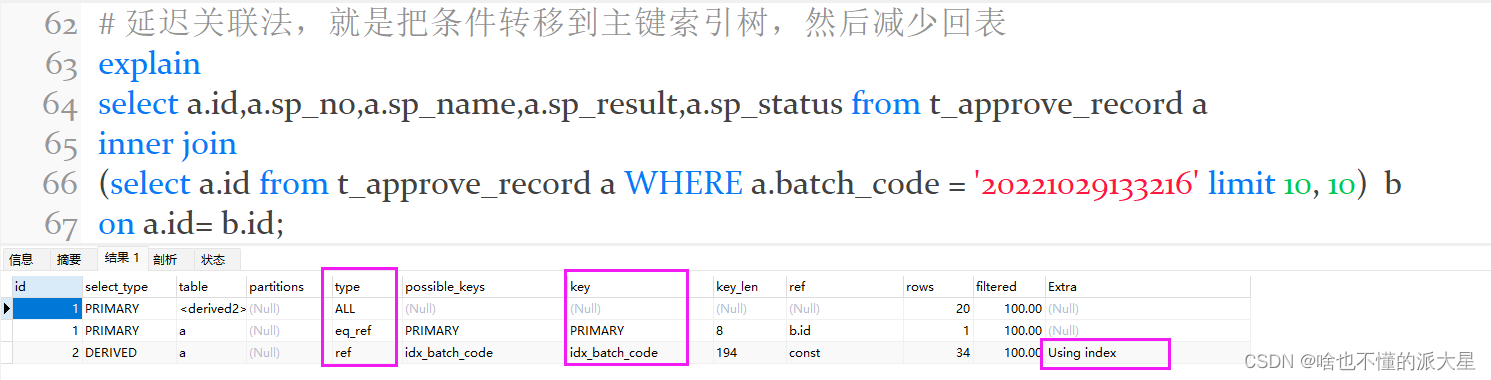Click line number 62 in the editor

(x=60, y=25)
